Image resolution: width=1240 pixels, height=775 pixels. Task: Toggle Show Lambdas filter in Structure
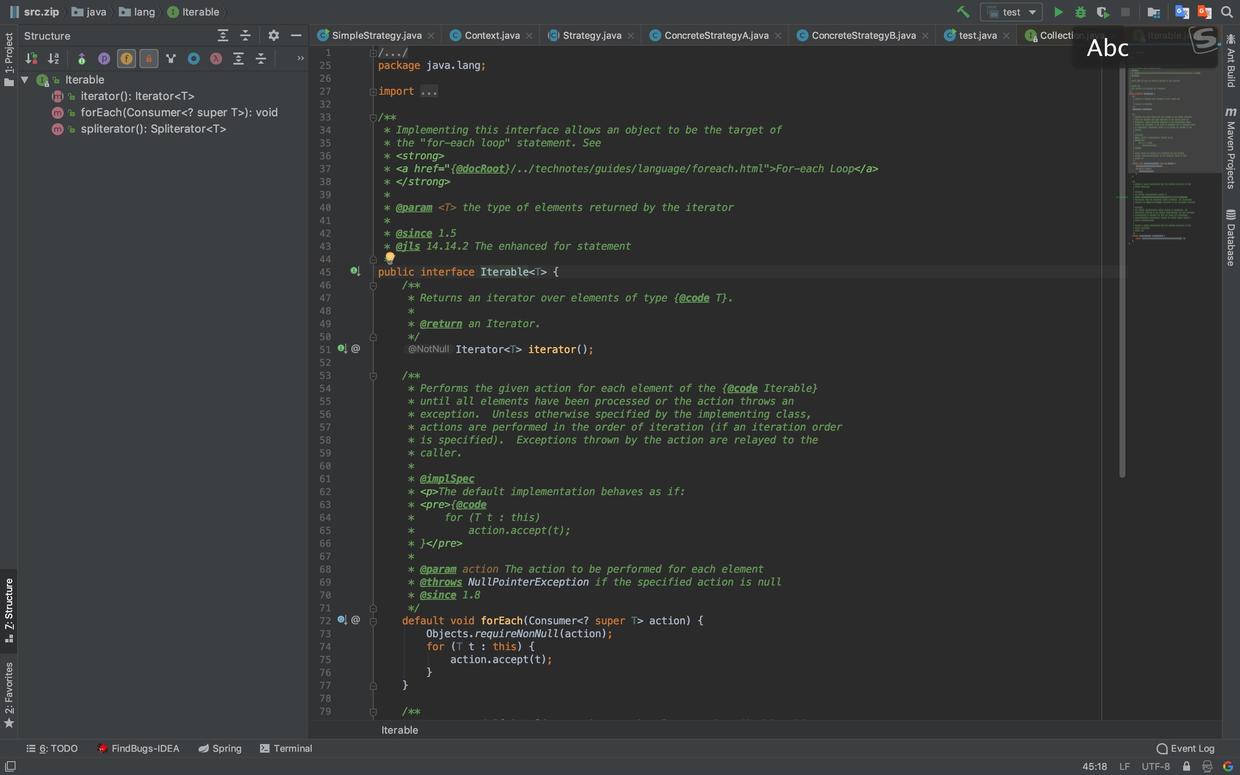click(x=215, y=59)
